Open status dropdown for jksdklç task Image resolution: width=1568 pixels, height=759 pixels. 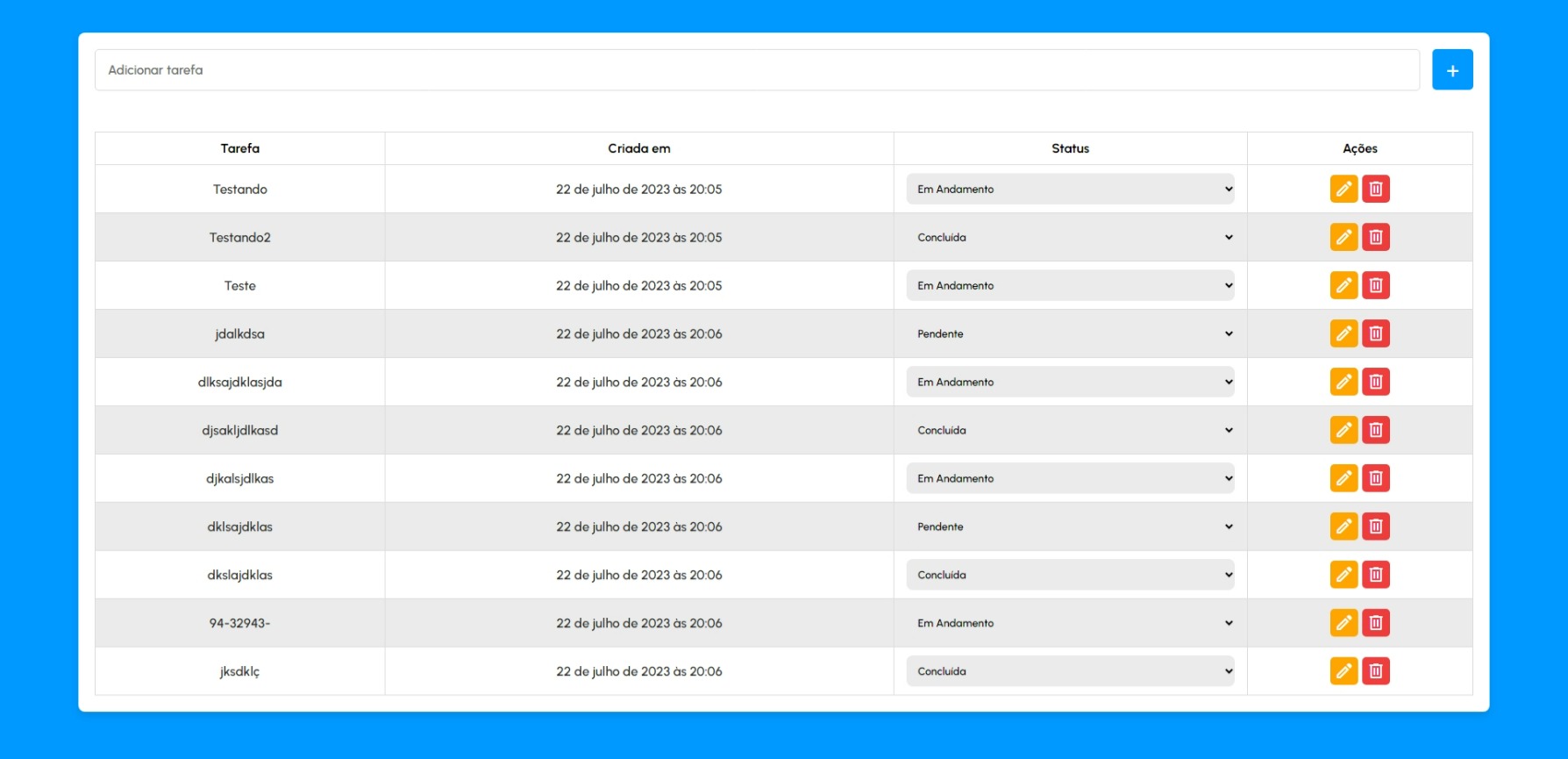pos(1070,671)
